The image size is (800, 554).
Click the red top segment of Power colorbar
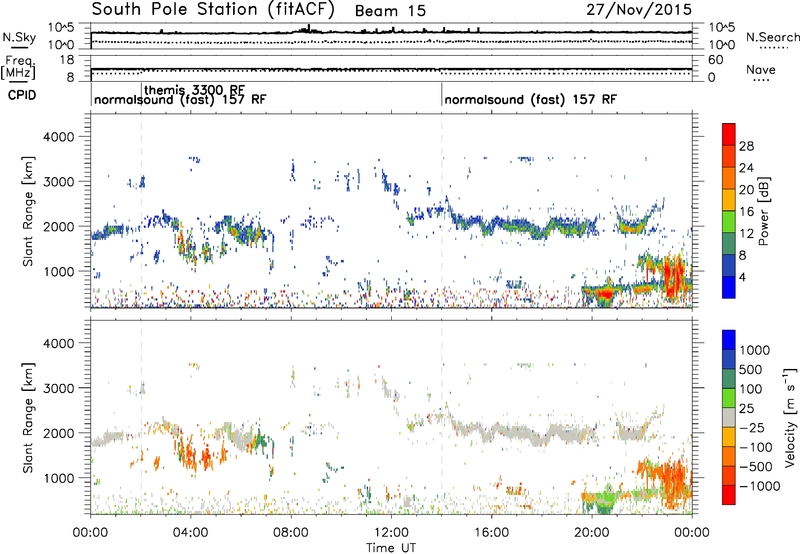(729, 134)
